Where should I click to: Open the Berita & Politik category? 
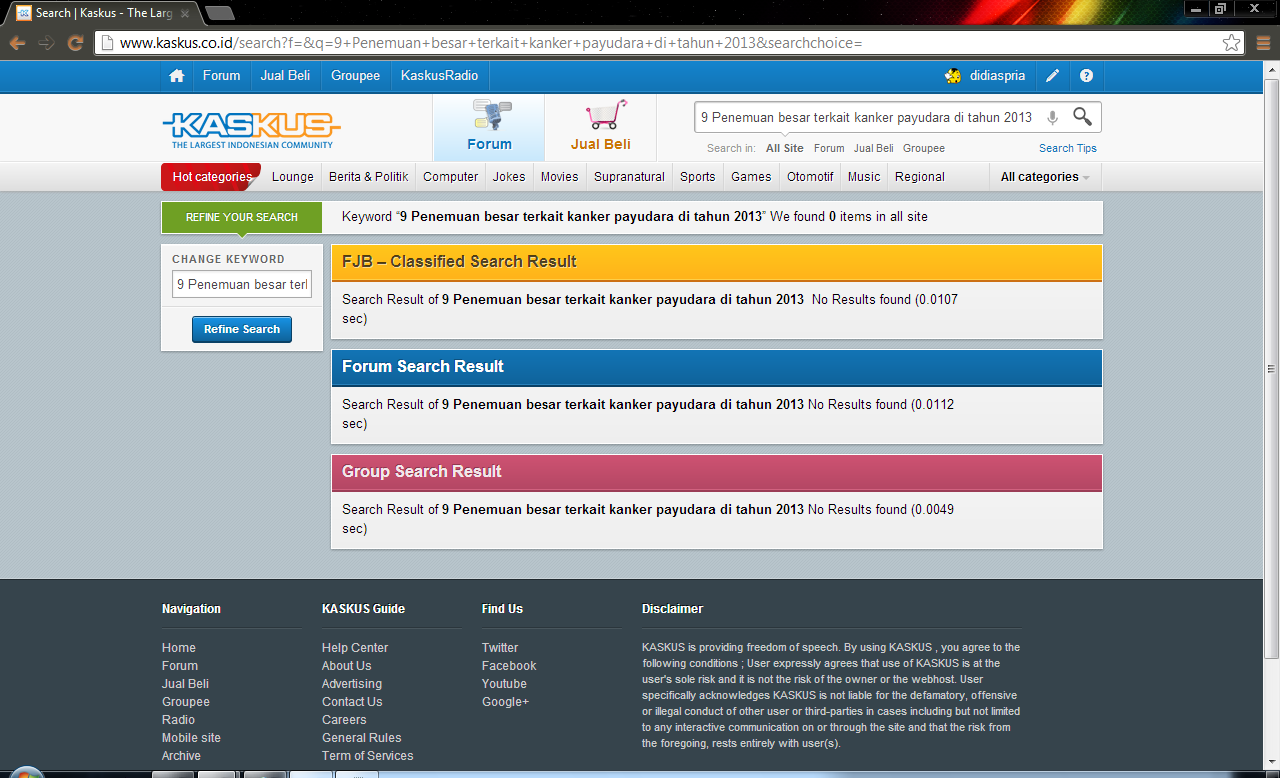[x=368, y=177]
